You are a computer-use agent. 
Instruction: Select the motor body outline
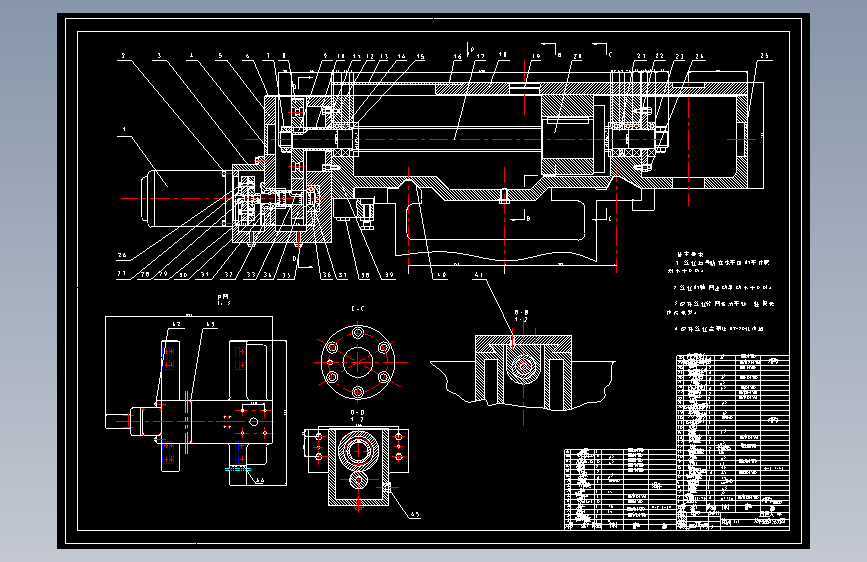click(185, 199)
